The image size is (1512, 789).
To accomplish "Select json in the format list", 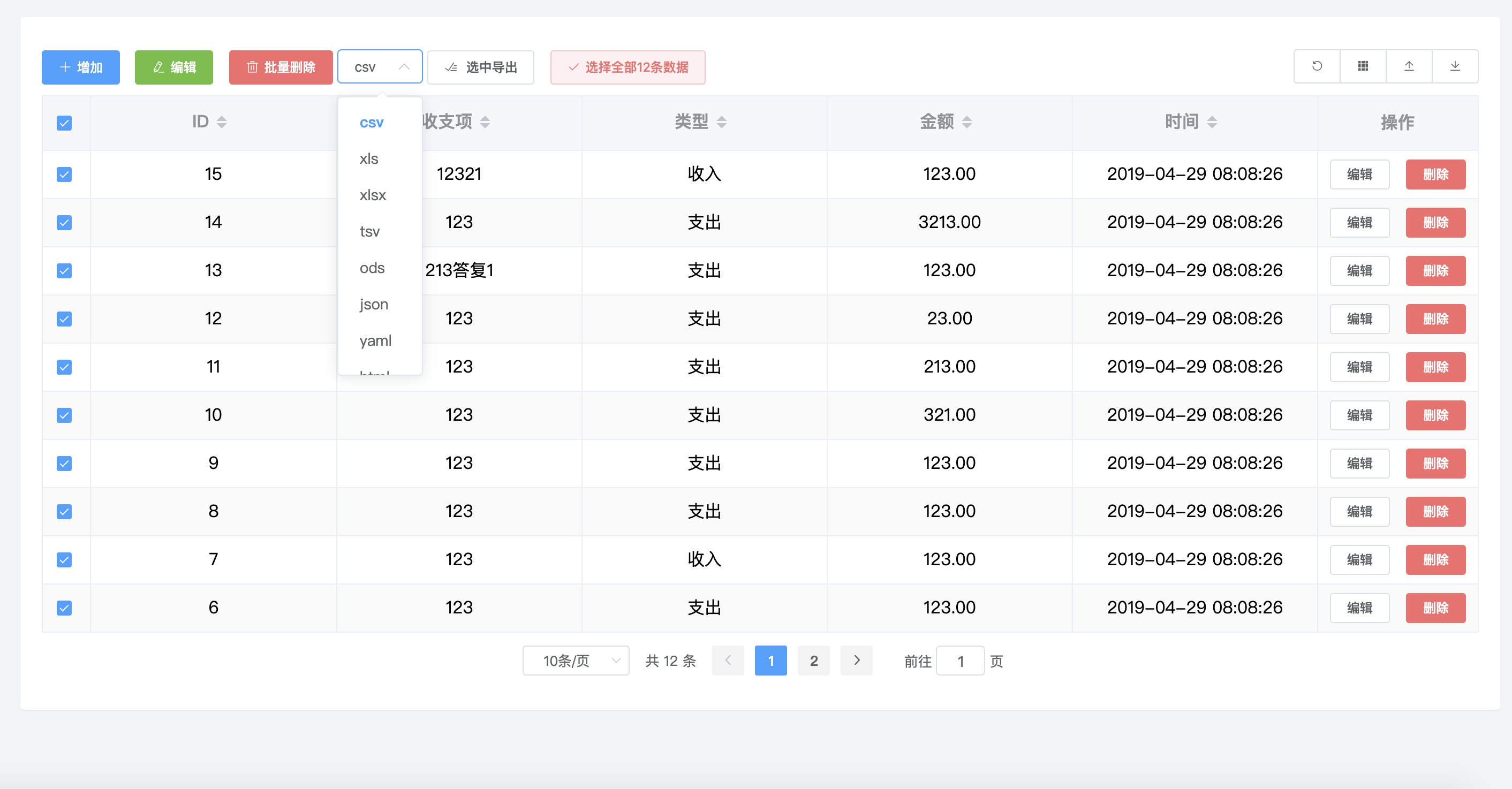I will 380,305.
